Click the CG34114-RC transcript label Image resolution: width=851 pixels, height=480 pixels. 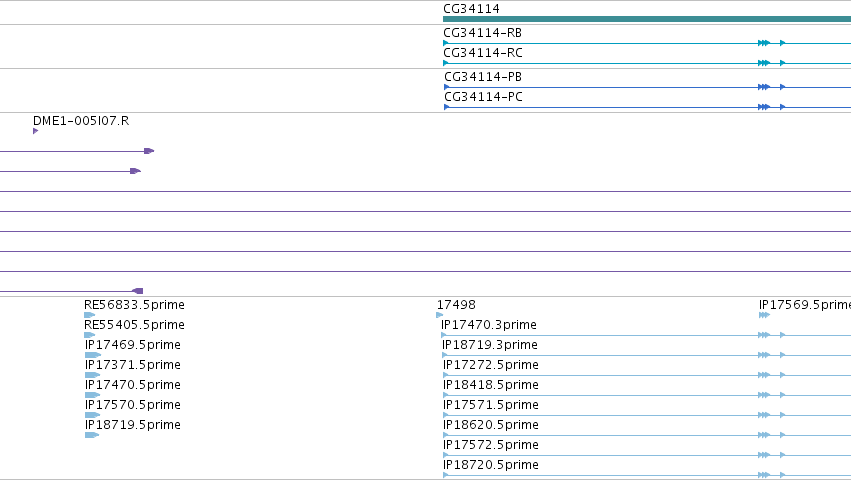pyautogui.click(x=483, y=53)
